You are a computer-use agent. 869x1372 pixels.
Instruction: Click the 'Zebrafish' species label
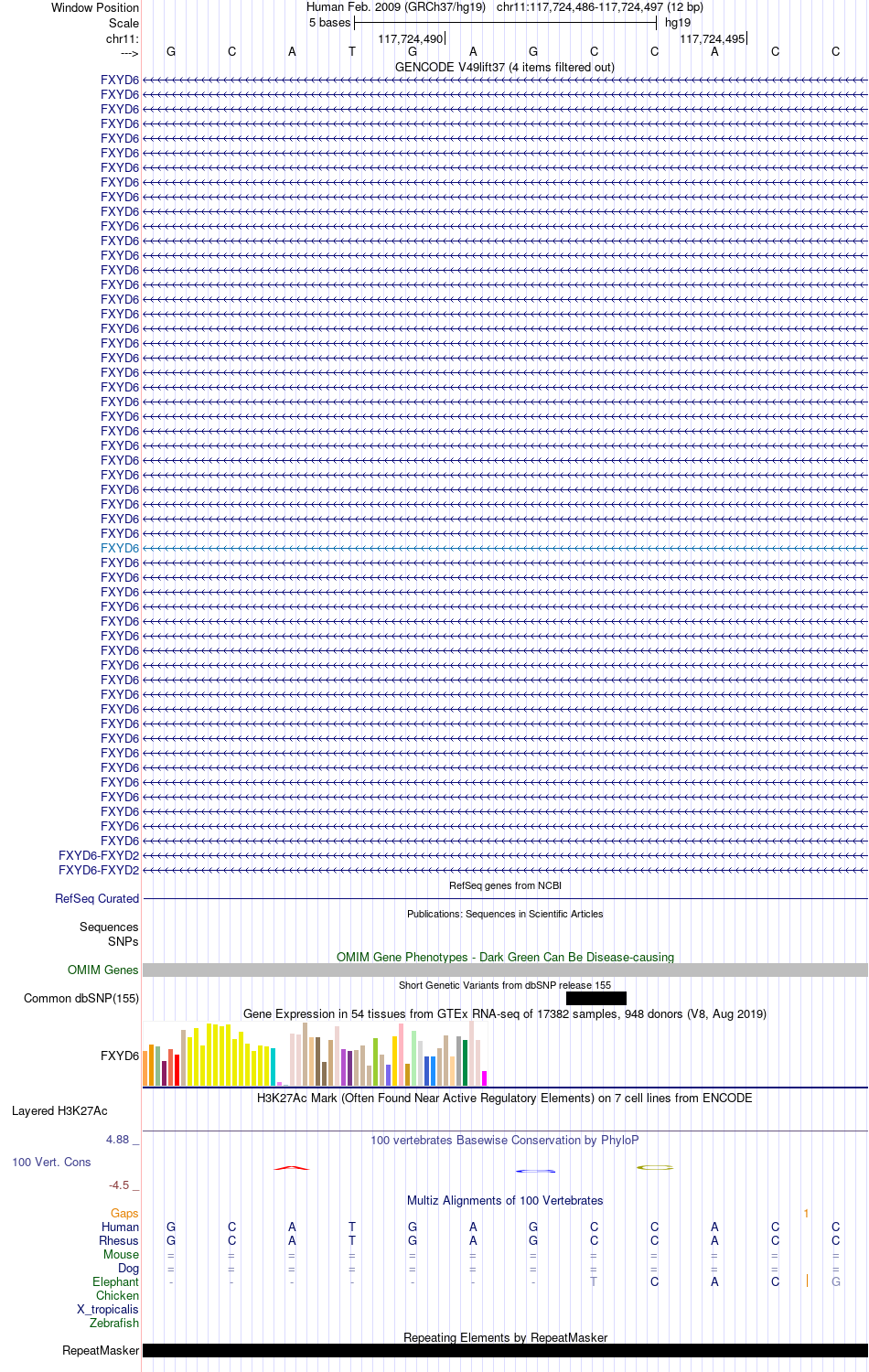pyautogui.click(x=114, y=1323)
